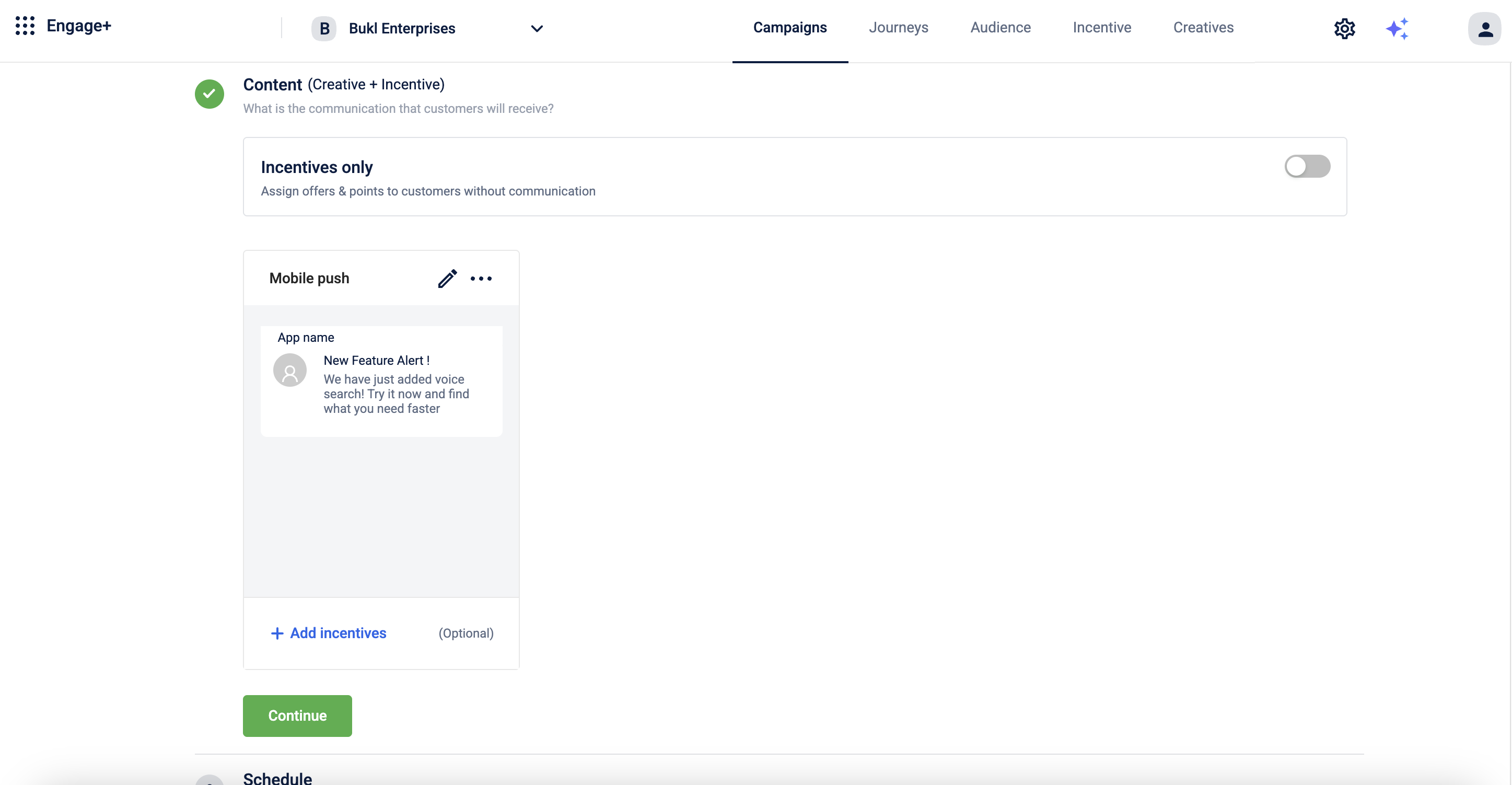Open the user profile avatar
The width and height of the screenshot is (1512, 785).
coord(1484,28)
